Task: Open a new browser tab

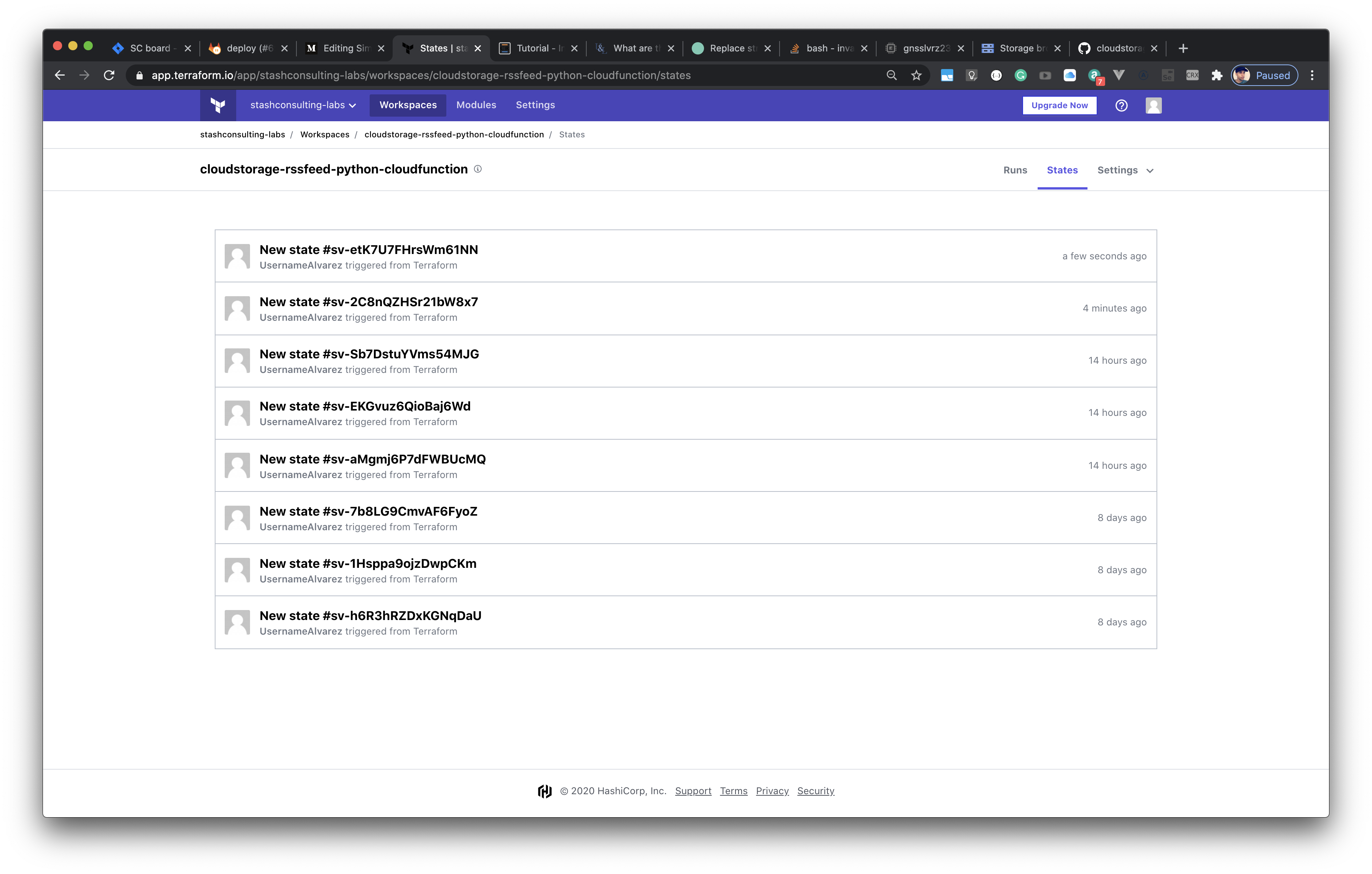Action: (x=1183, y=48)
